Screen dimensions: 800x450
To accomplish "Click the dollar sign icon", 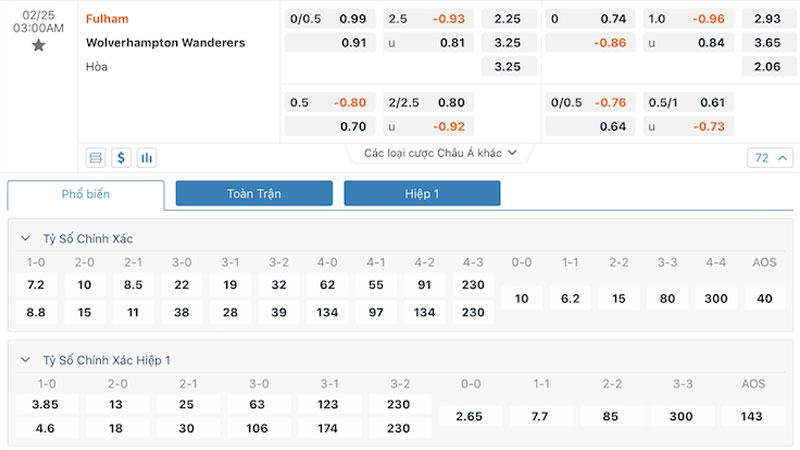I will (x=121, y=158).
